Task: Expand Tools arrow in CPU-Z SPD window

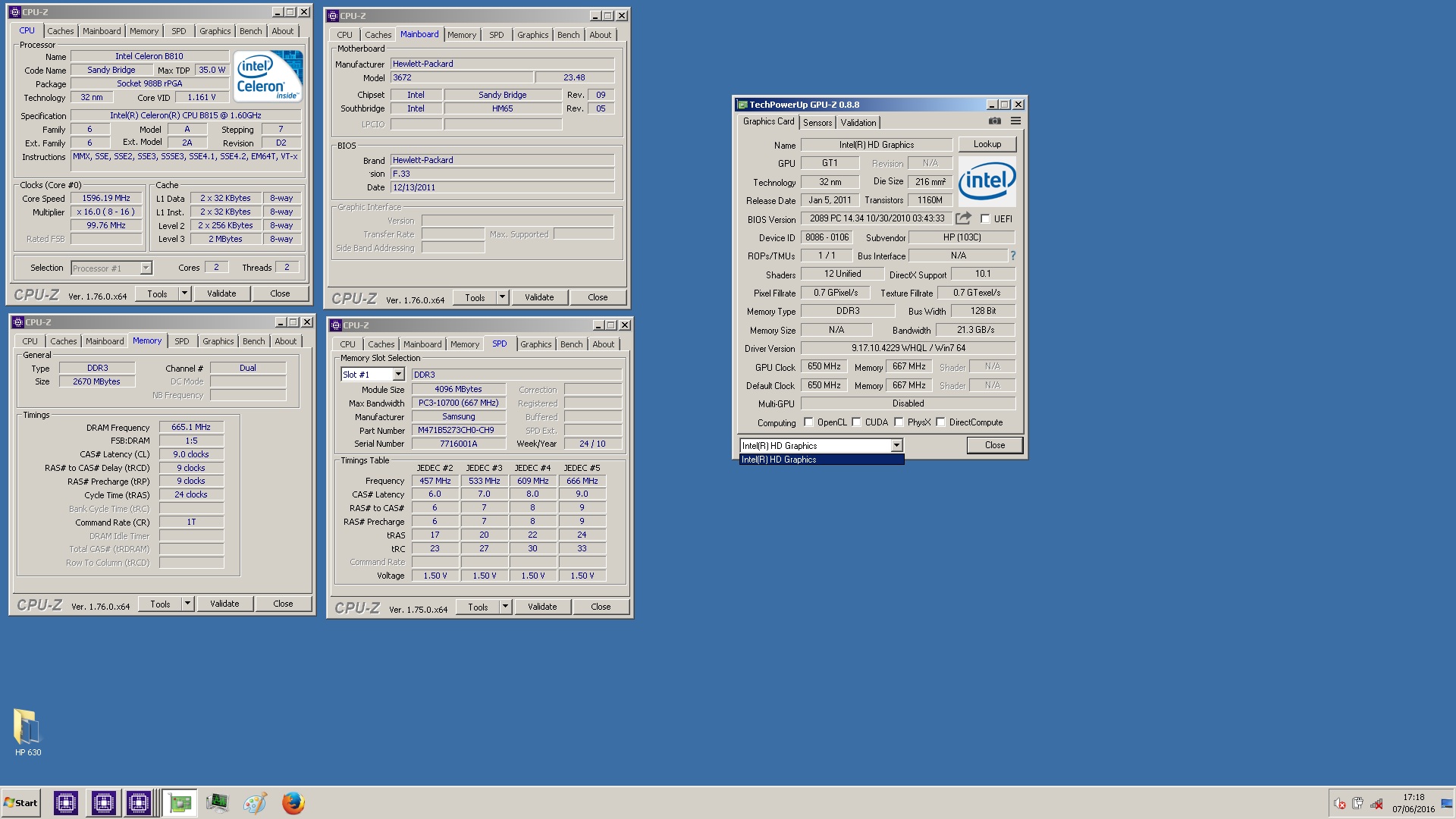Action: point(505,607)
